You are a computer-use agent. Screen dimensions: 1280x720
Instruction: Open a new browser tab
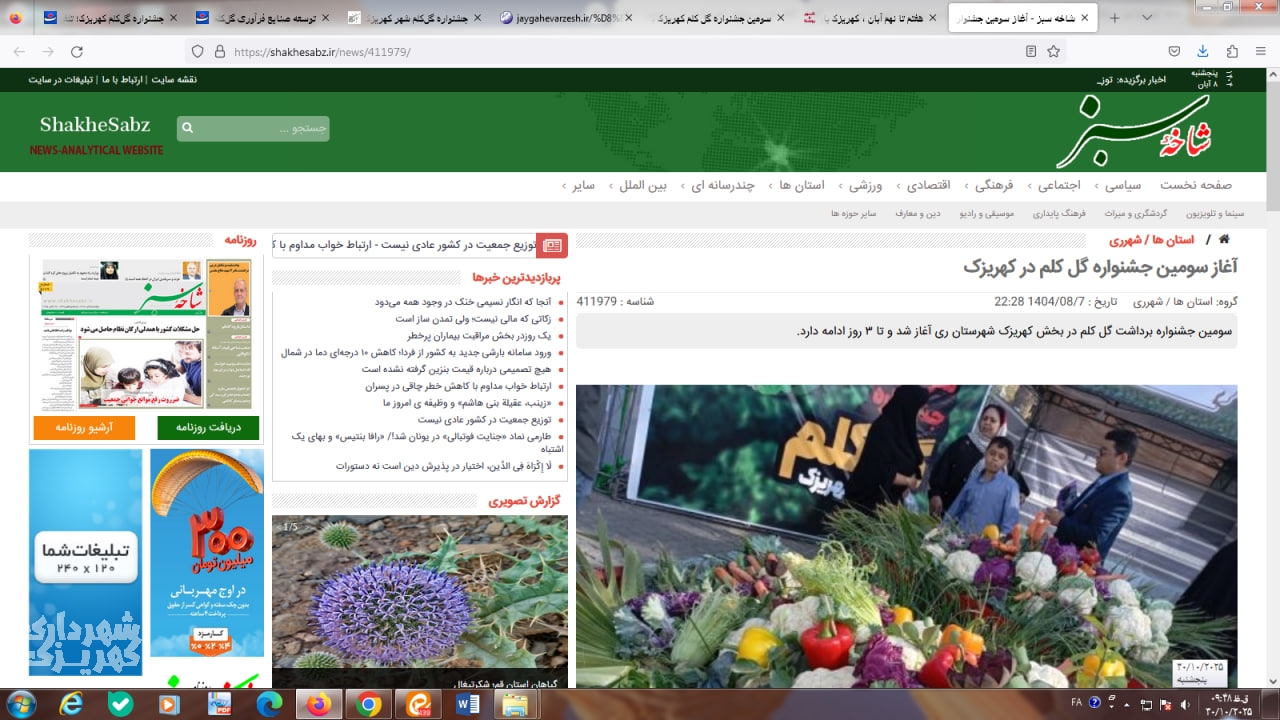[x=1114, y=18]
